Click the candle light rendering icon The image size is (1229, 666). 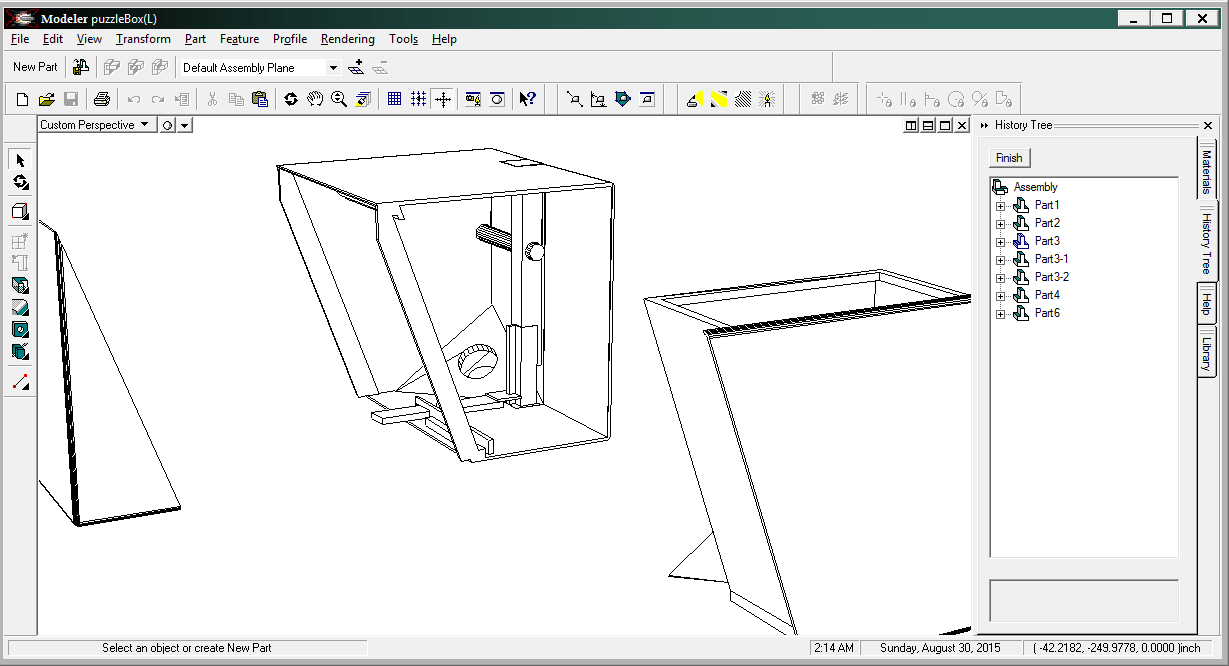[x=767, y=99]
